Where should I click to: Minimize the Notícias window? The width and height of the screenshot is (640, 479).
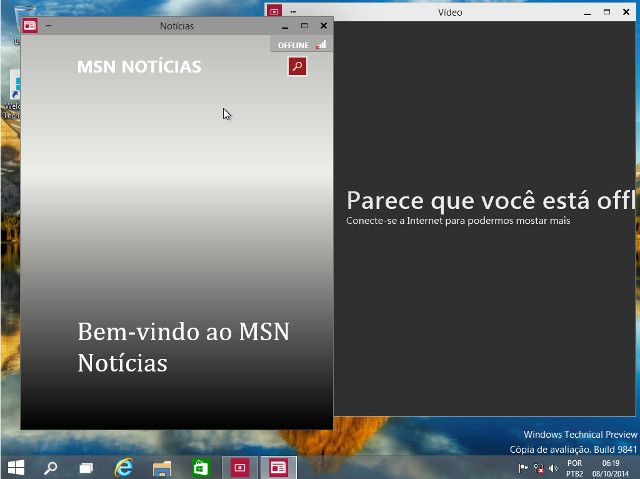point(285,27)
